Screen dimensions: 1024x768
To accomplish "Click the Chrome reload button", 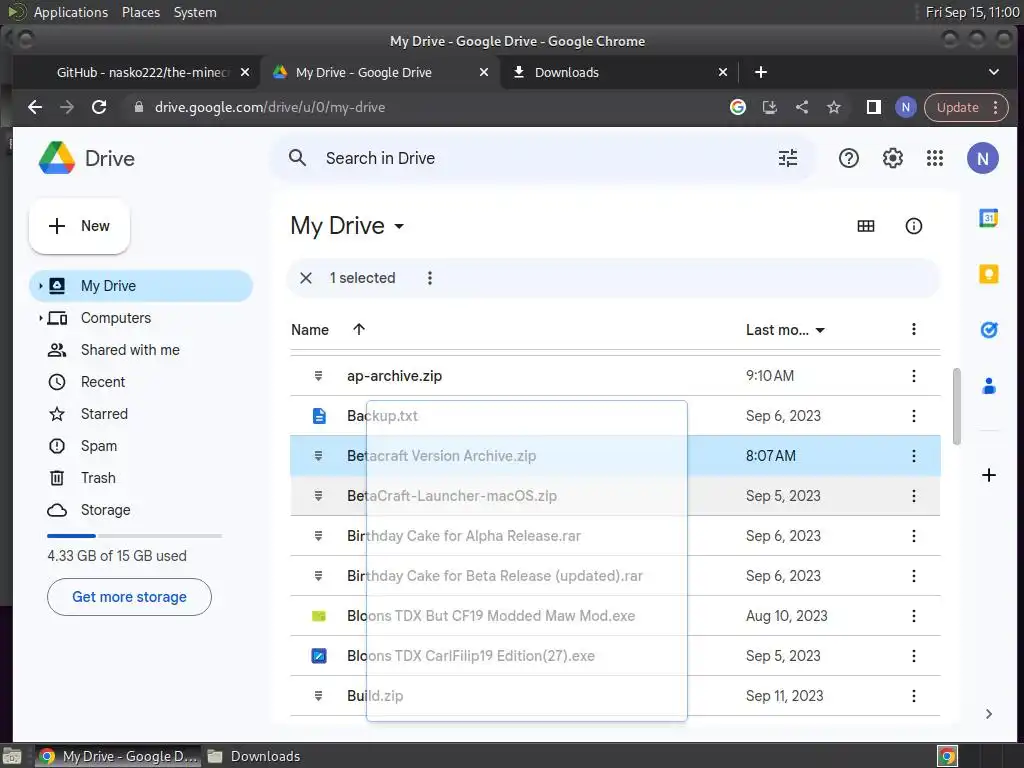I will point(99,107).
